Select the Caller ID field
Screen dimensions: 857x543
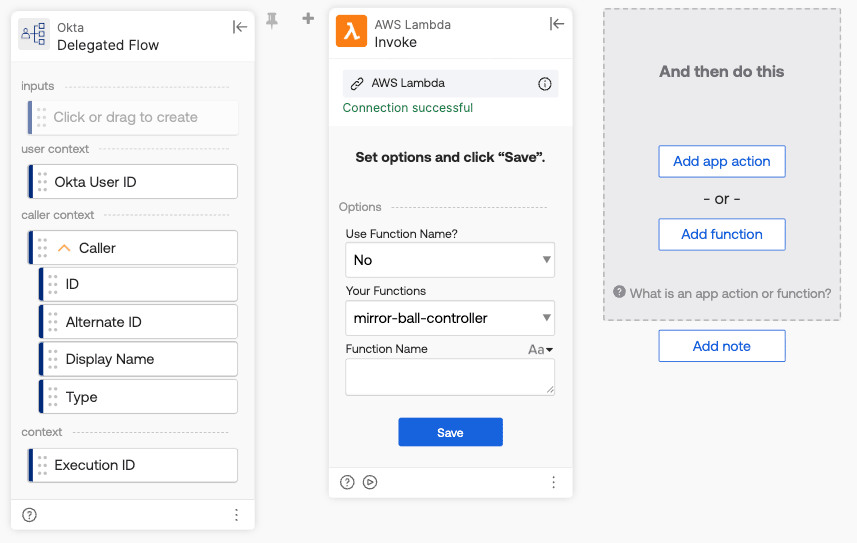[138, 284]
